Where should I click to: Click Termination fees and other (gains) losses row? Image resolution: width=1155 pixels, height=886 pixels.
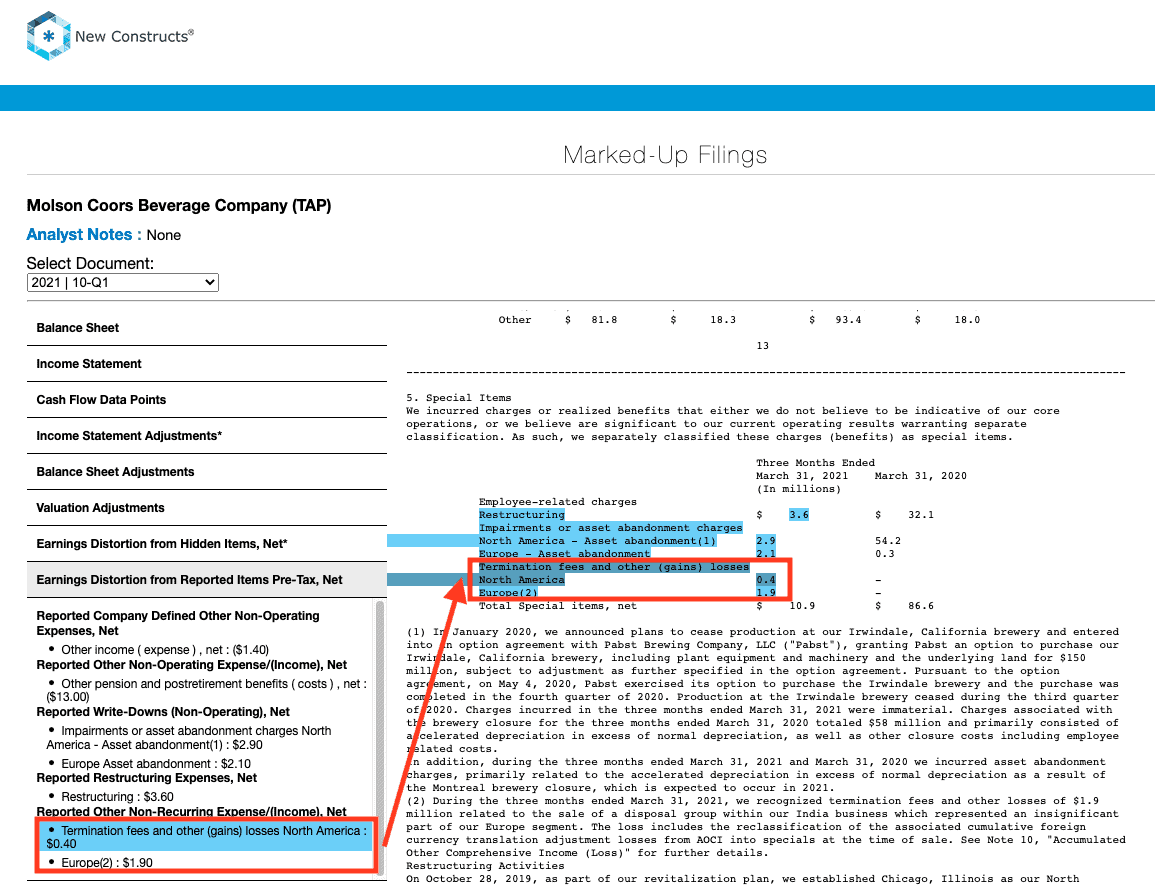pos(614,567)
